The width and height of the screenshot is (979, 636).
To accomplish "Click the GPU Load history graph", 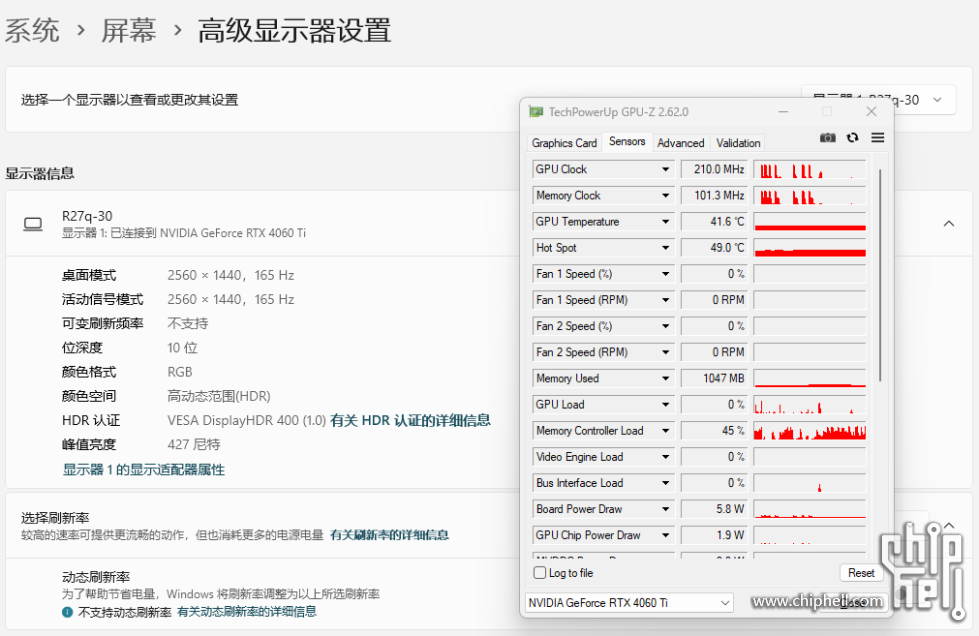I will [810, 405].
